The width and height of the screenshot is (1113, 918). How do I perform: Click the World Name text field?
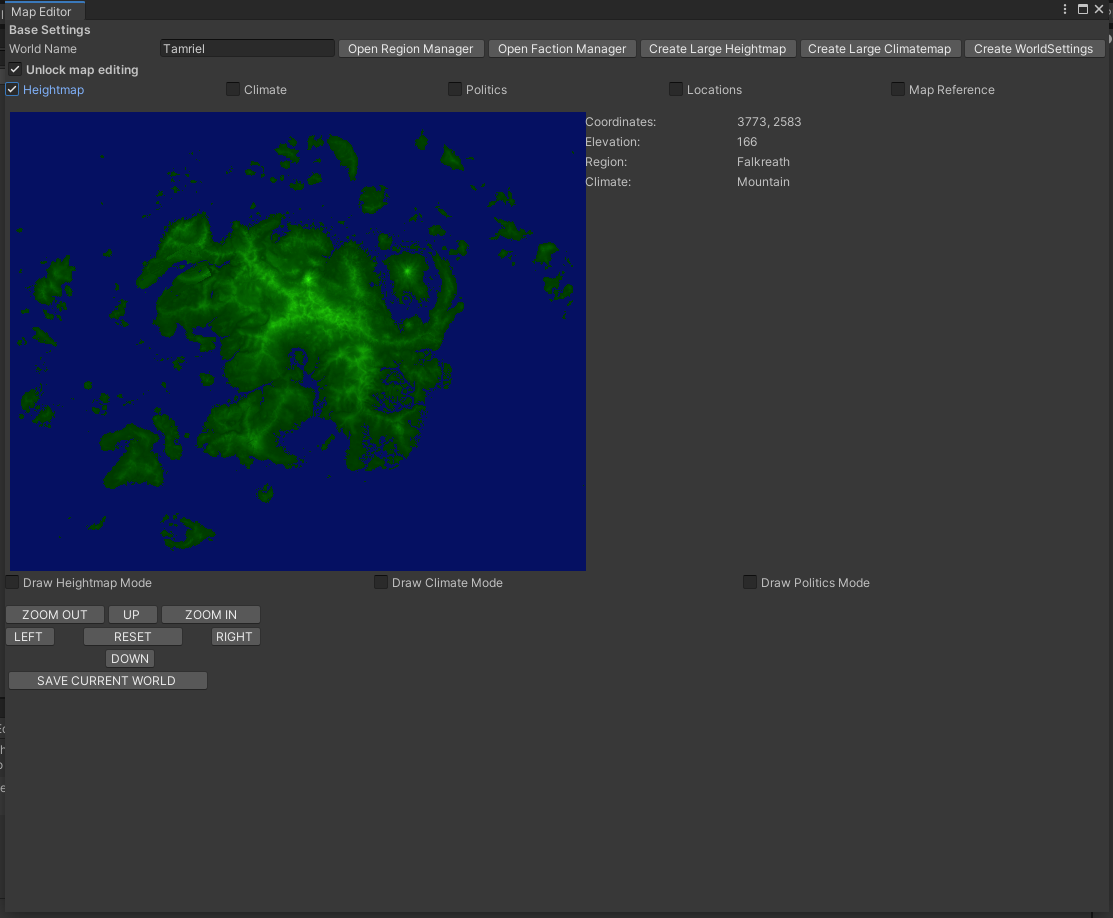click(247, 49)
